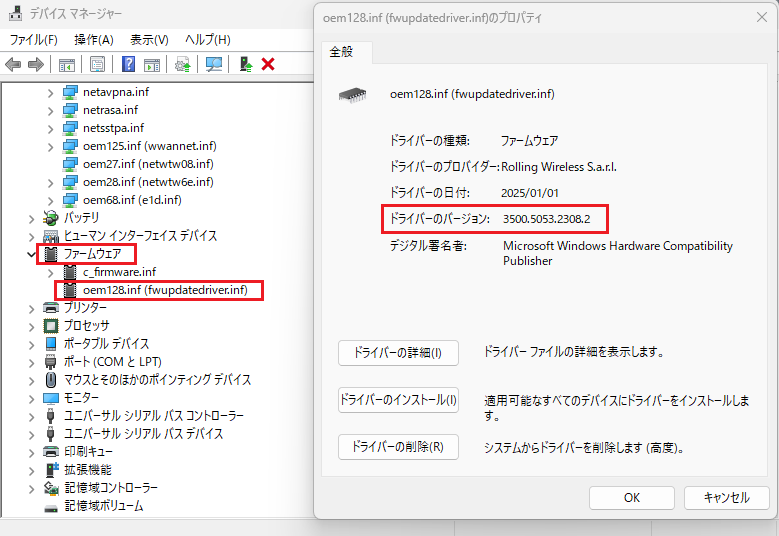The height and width of the screenshot is (536, 779).
Task: Select the ポータブル デバイス icon
Action: pyautogui.click(x=50, y=344)
